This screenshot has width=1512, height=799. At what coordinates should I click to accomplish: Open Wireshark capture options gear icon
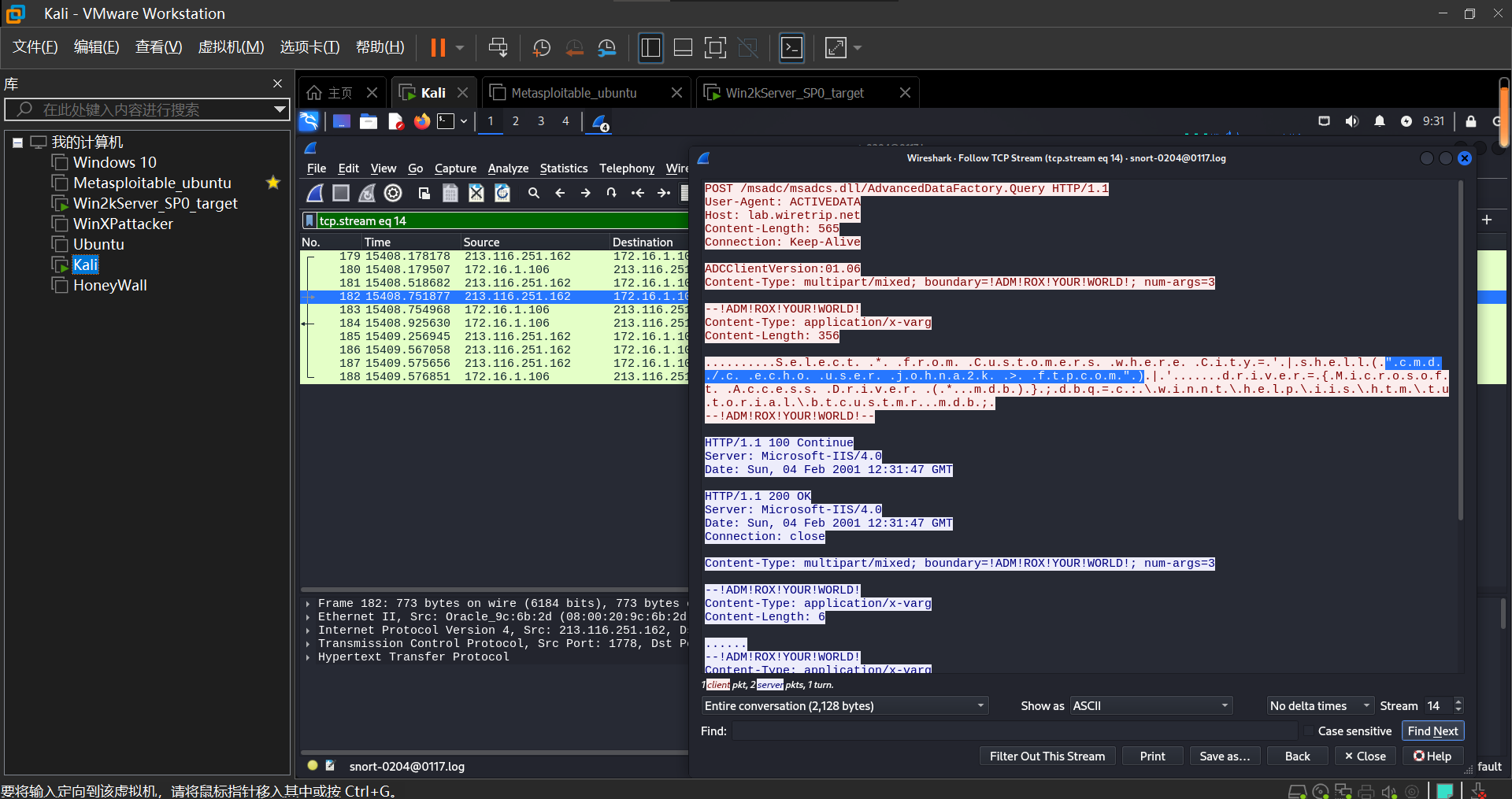point(393,193)
